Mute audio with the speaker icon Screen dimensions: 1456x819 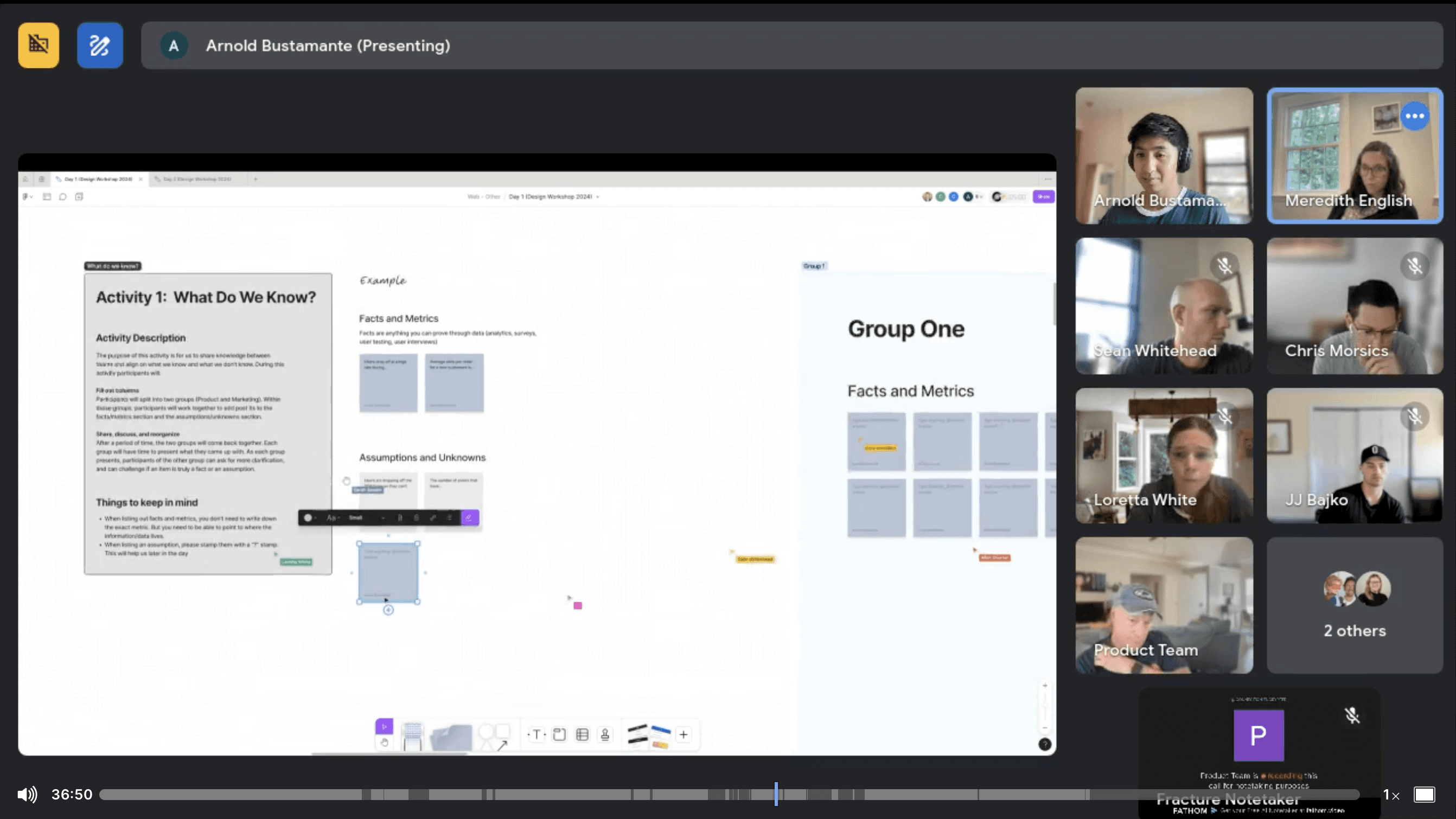[x=27, y=794]
